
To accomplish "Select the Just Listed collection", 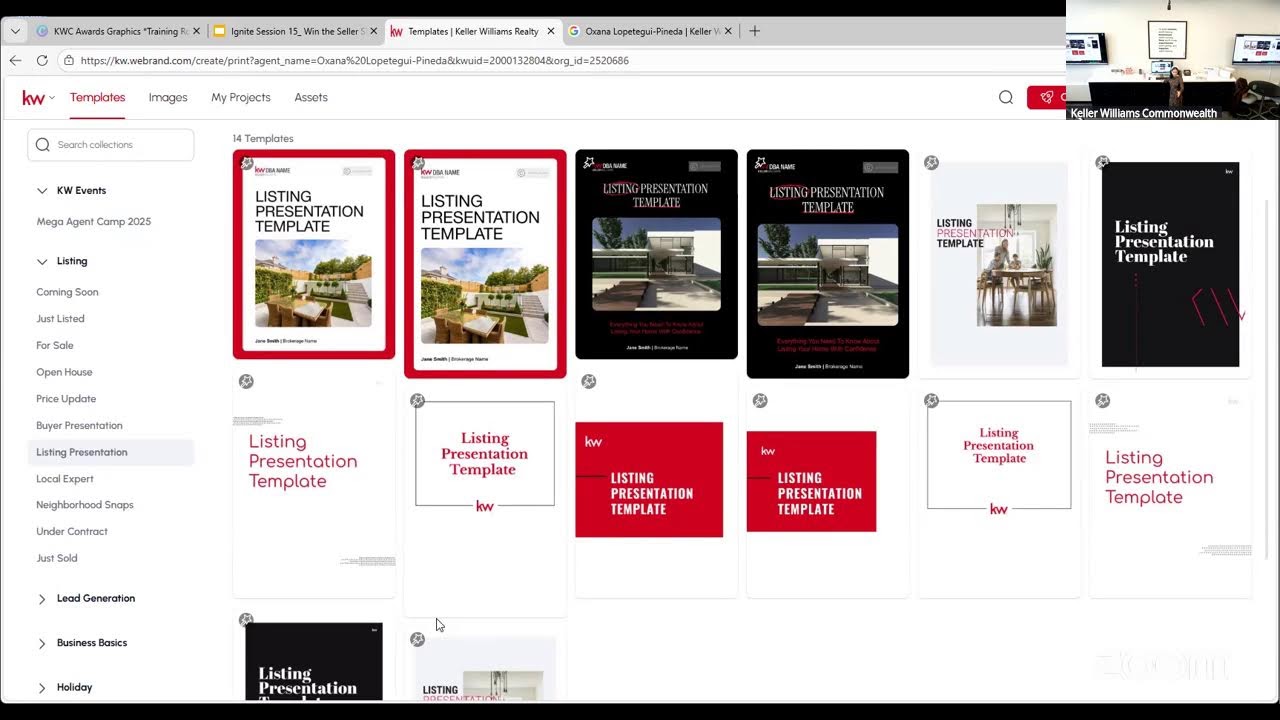I will coord(60,319).
